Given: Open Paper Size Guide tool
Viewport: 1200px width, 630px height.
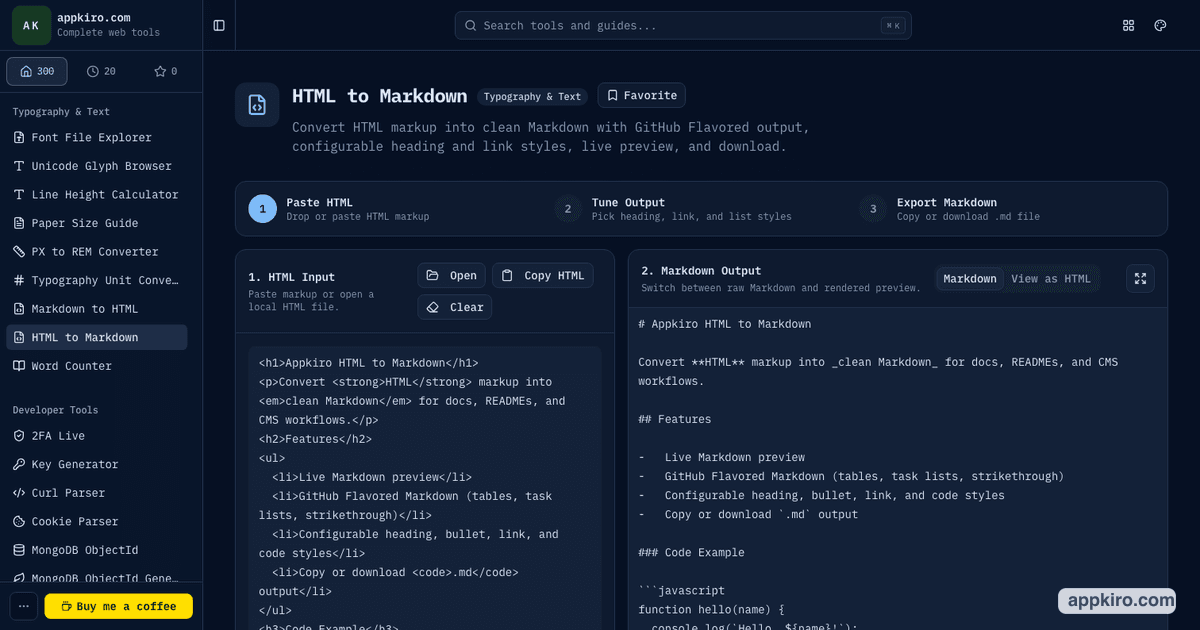Looking at the screenshot, I should coord(96,223).
